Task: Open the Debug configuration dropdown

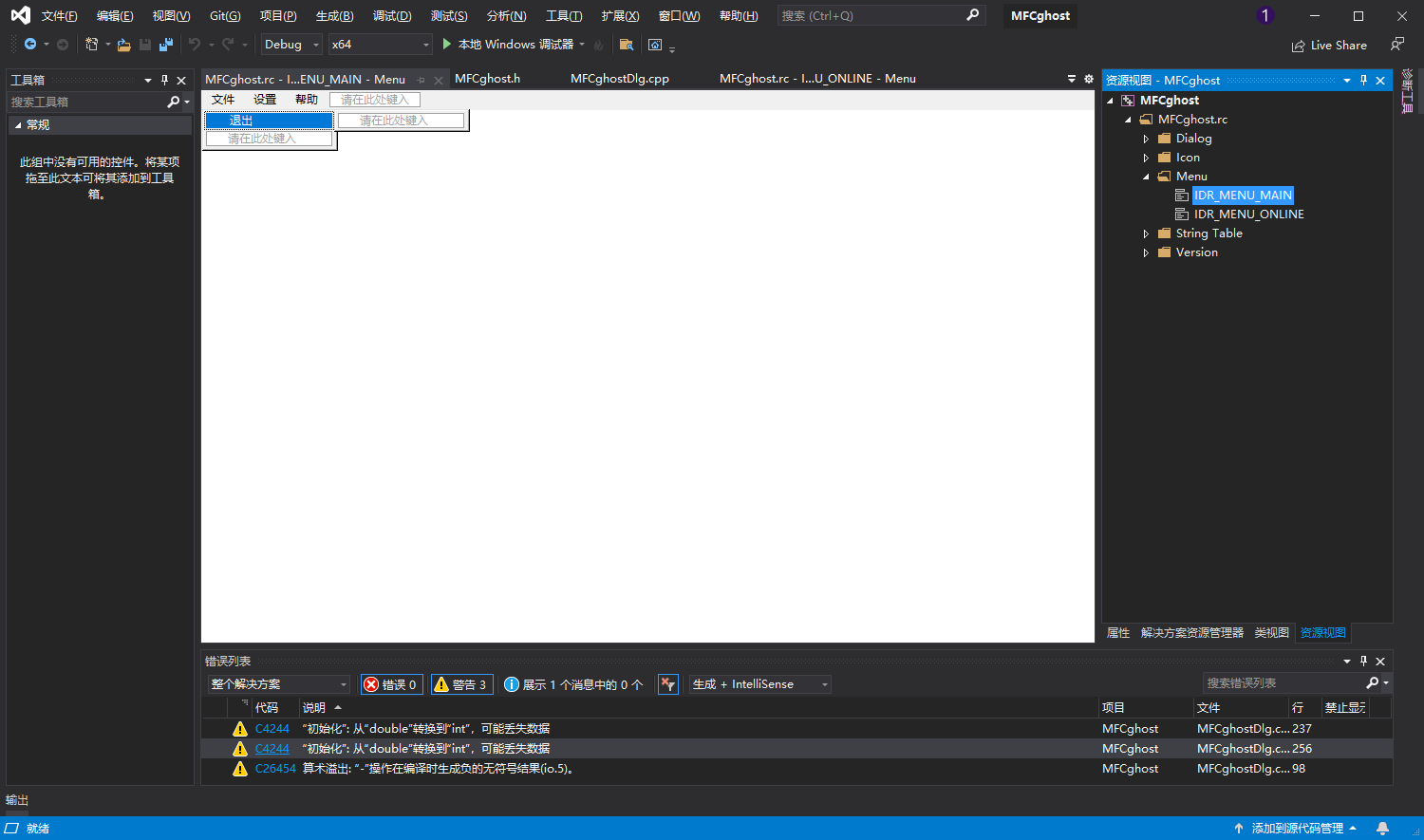Action: pos(291,45)
